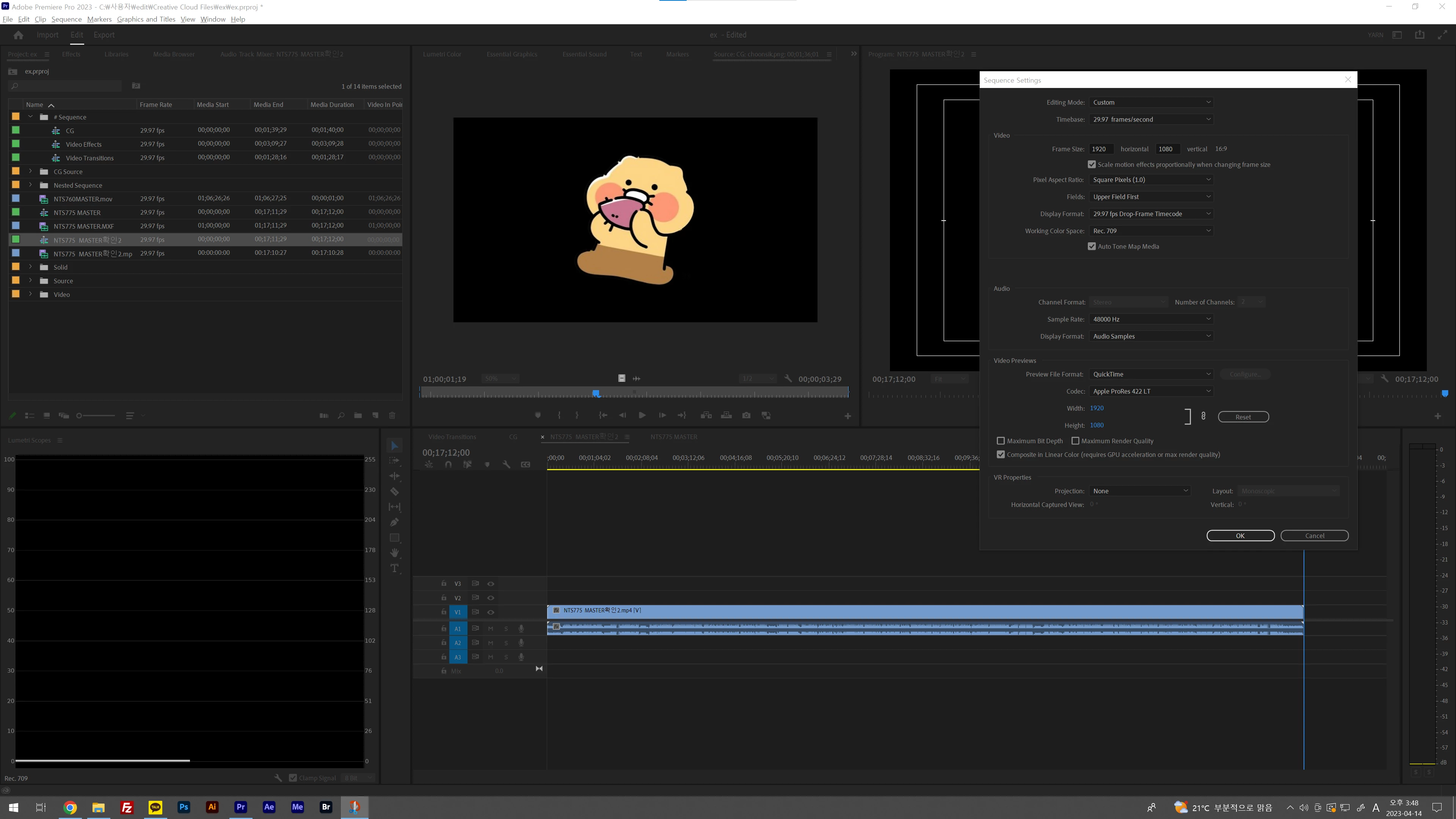This screenshot has height=819, width=1456.
Task: Click OK in Sequence Settings
Action: click(x=1240, y=536)
